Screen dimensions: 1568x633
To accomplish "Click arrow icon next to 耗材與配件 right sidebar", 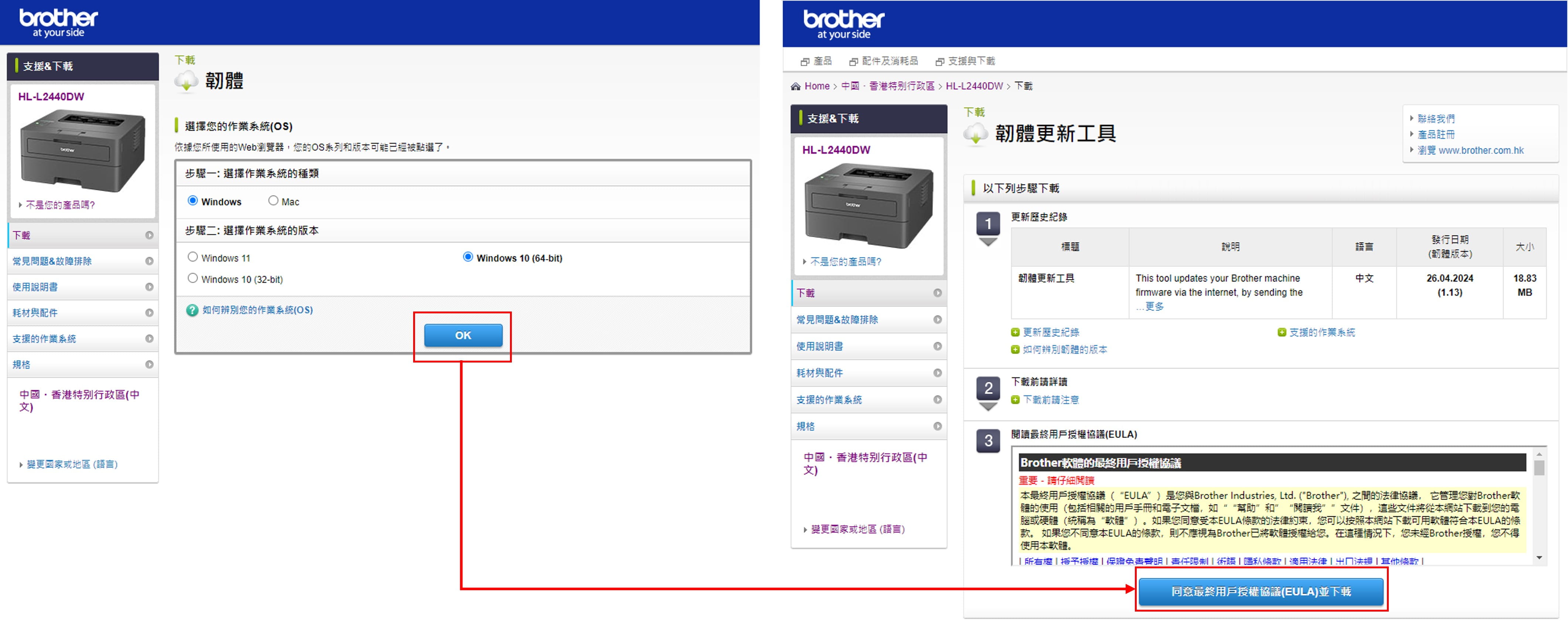I will pyautogui.click(x=938, y=373).
